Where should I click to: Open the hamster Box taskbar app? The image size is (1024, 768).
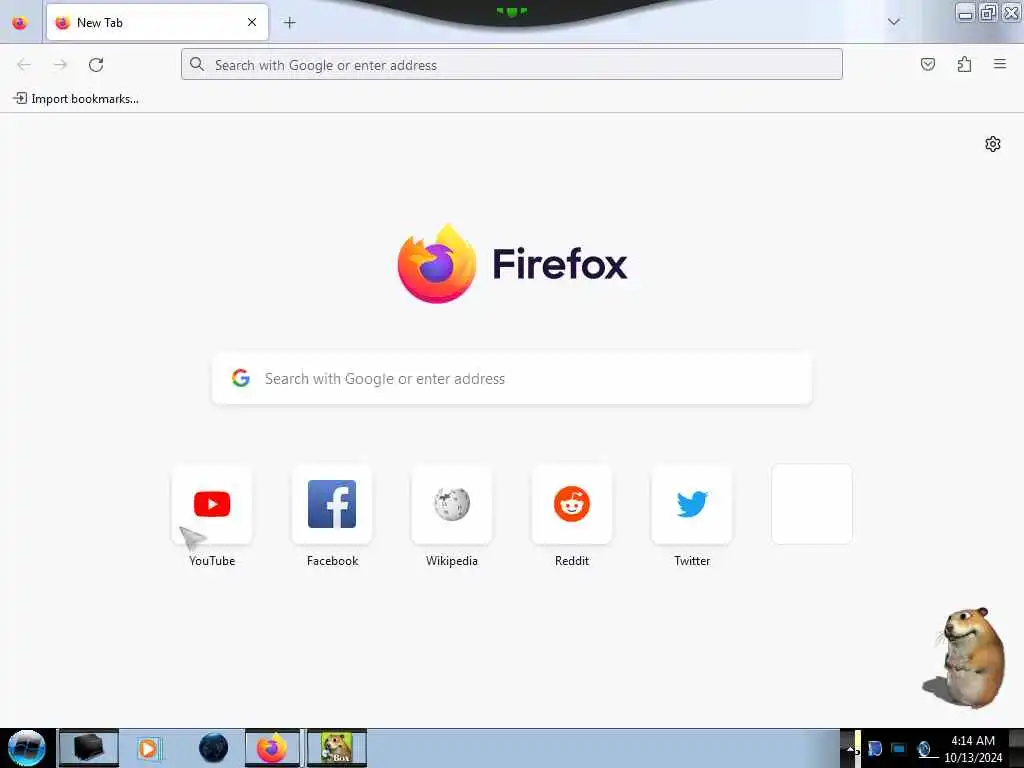[x=337, y=748]
